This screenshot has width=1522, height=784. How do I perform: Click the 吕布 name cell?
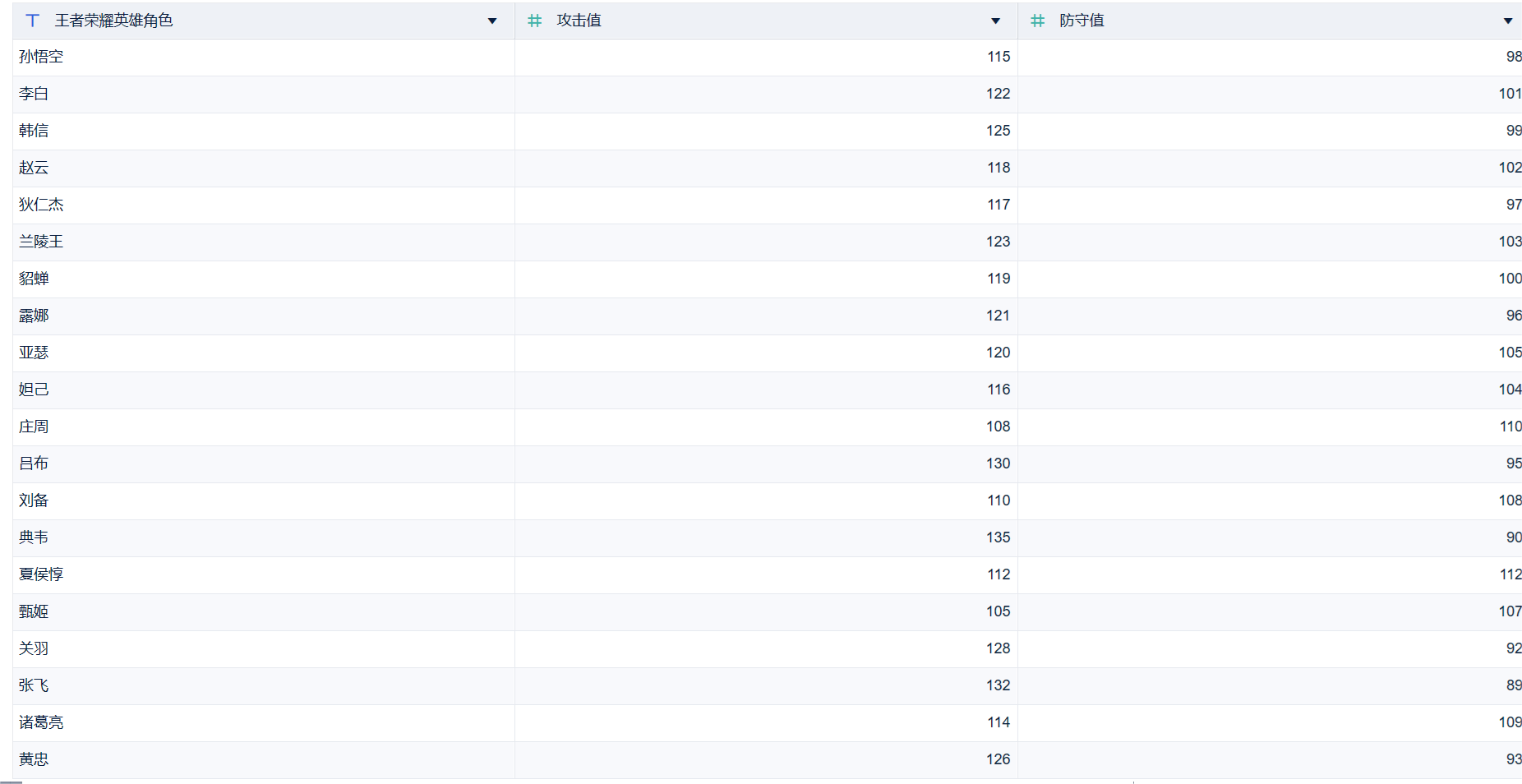click(x=264, y=463)
